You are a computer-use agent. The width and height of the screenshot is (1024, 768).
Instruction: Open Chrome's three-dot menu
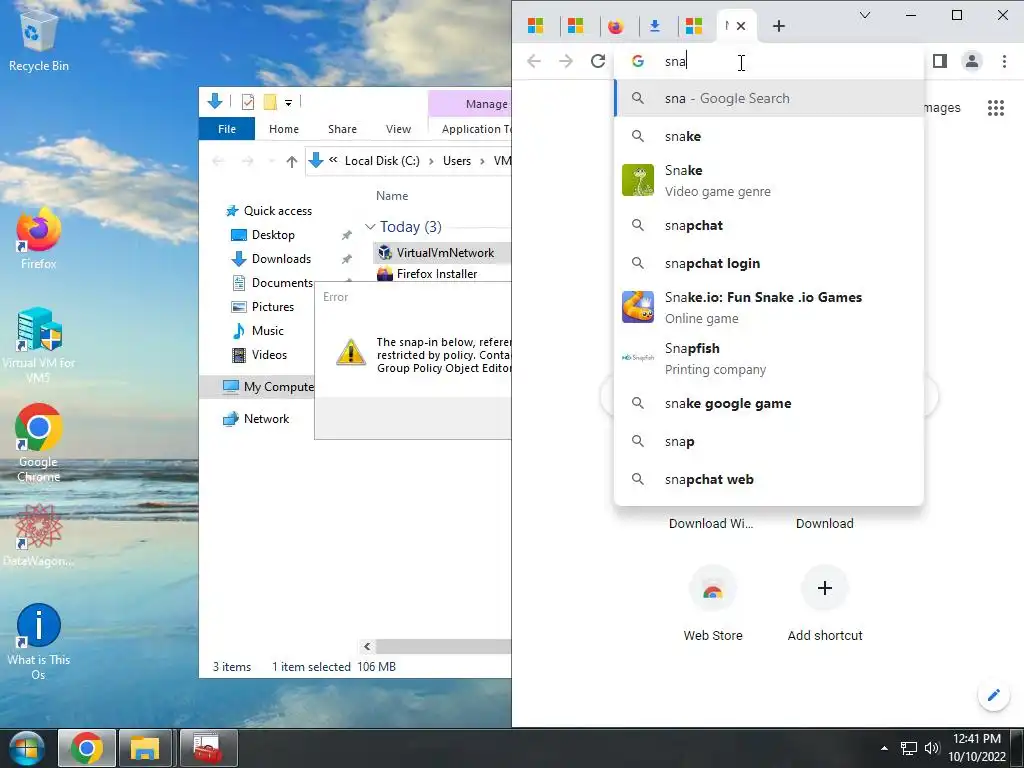(x=1004, y=61)
